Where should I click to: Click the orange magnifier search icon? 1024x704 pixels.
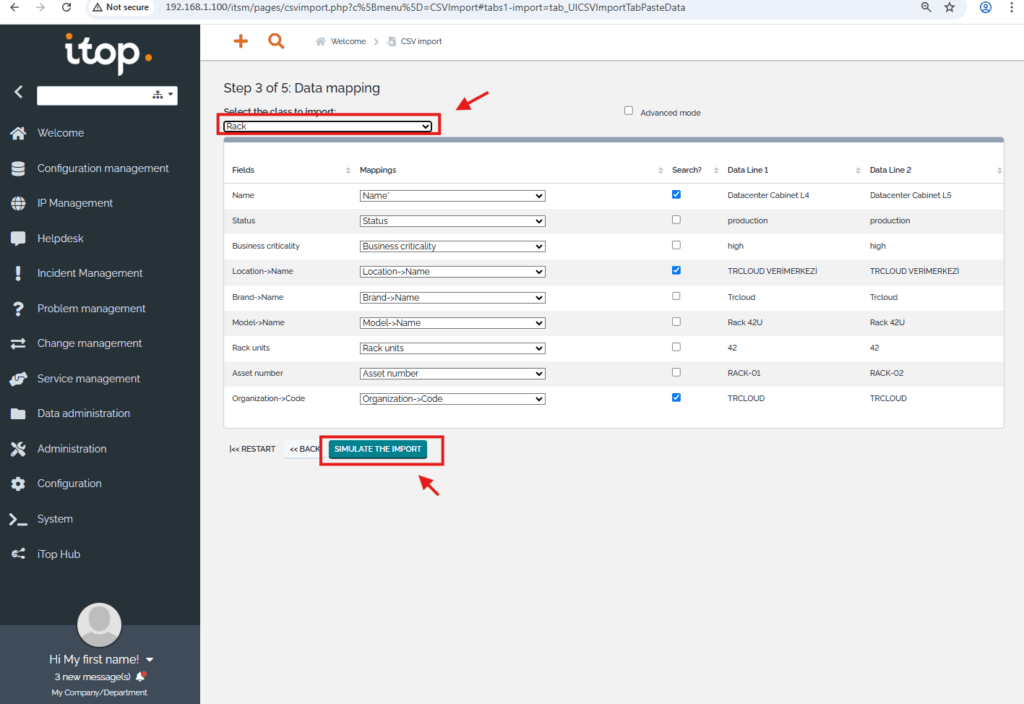(276, 41)
